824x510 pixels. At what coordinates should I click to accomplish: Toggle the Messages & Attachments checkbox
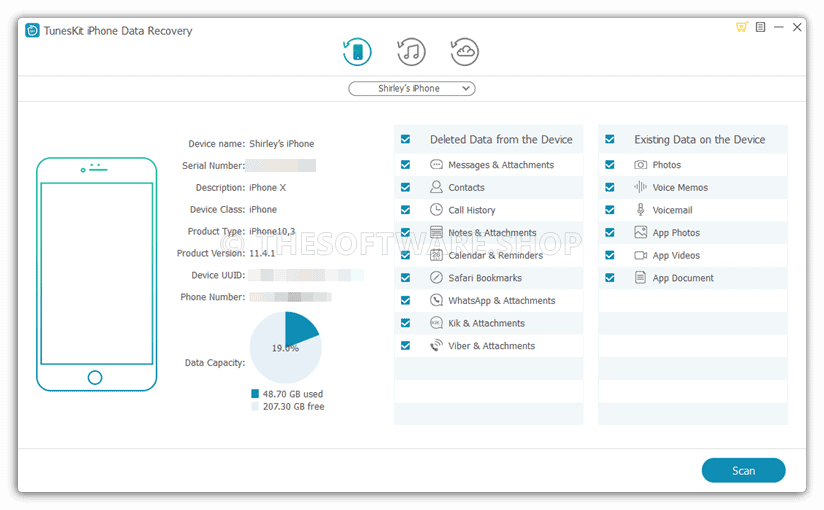405,165
